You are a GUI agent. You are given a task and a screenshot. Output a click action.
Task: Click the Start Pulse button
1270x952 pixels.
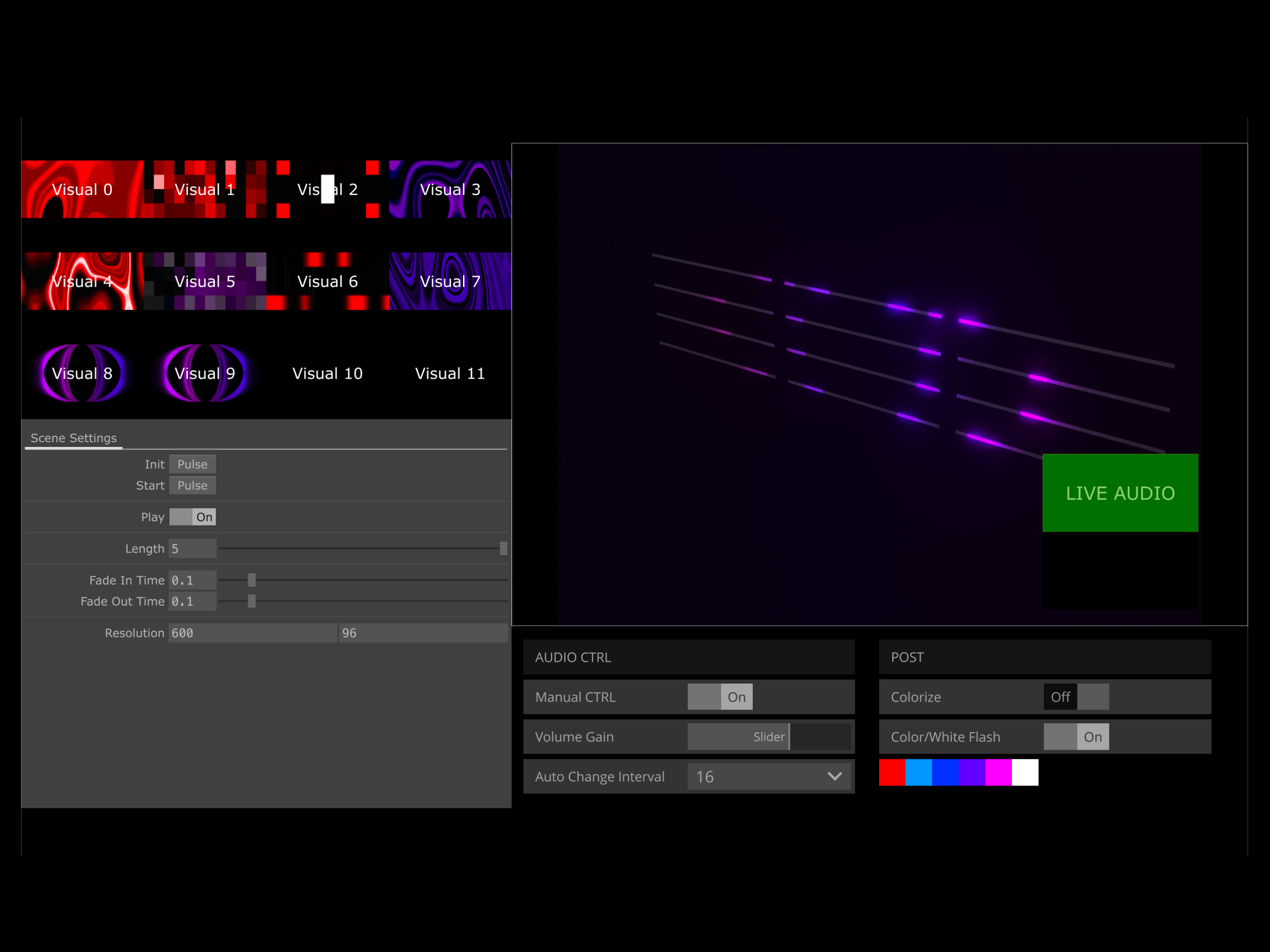pyautogui.click(x=192, y=485)
